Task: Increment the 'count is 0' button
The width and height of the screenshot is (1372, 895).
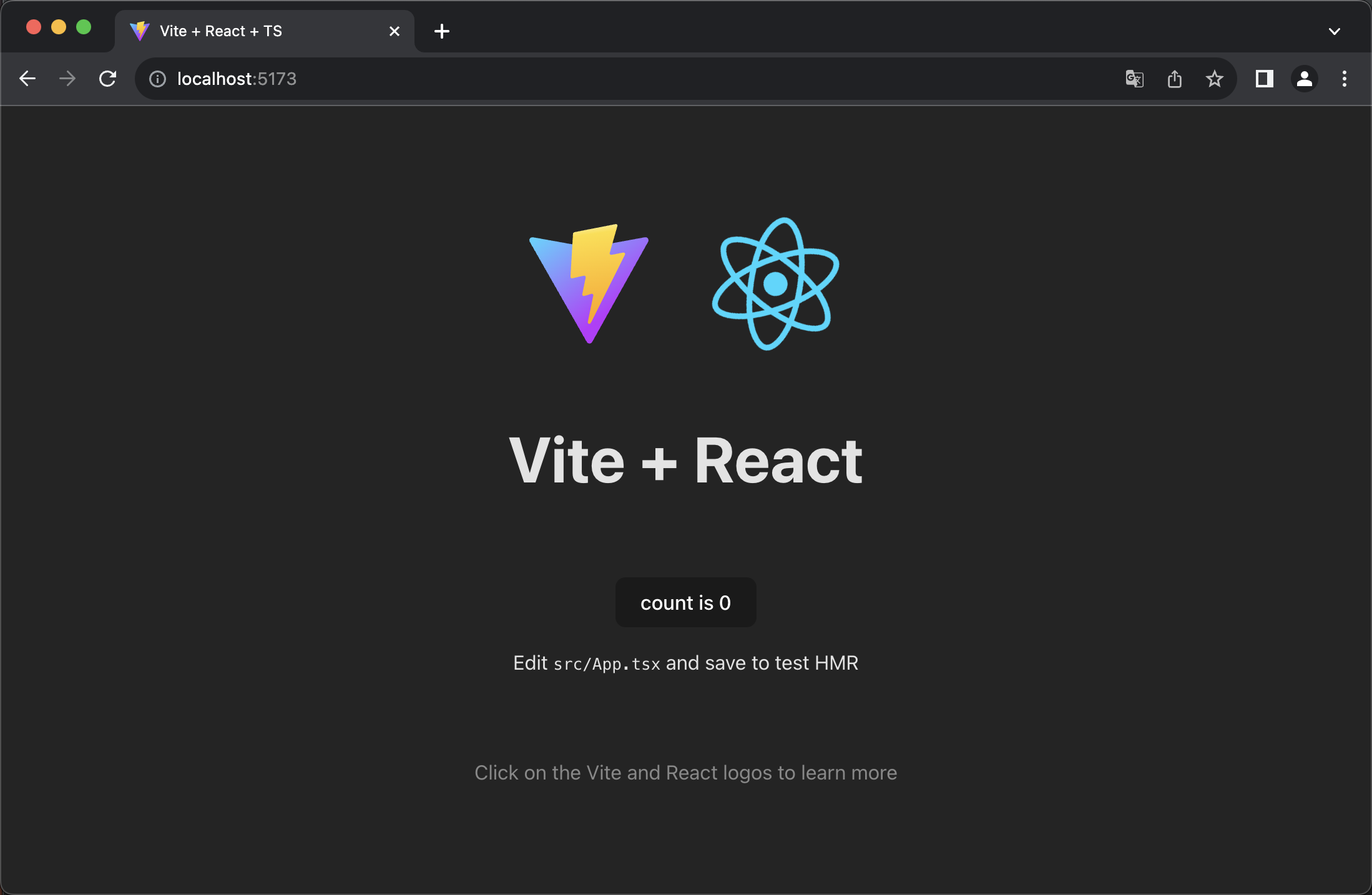Action: [685, 602]
